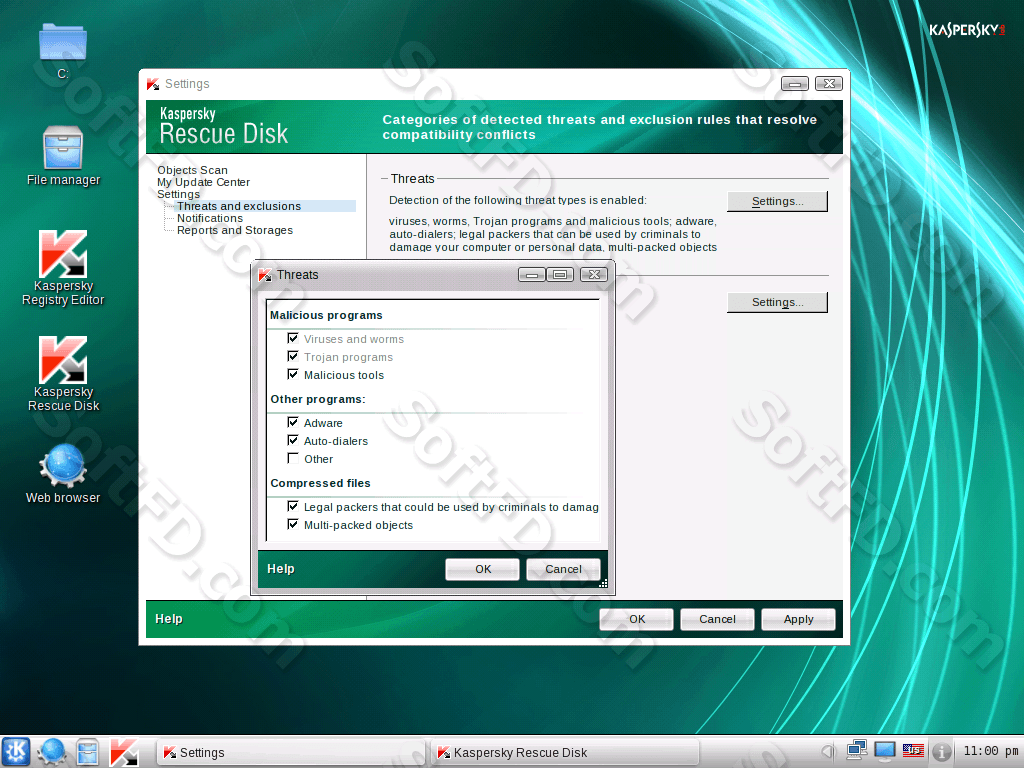1024x768 pixels.
Task: Uncheck the Multi-packed objects checkbox
Action: pyautogui.click(x=293, y=524)
